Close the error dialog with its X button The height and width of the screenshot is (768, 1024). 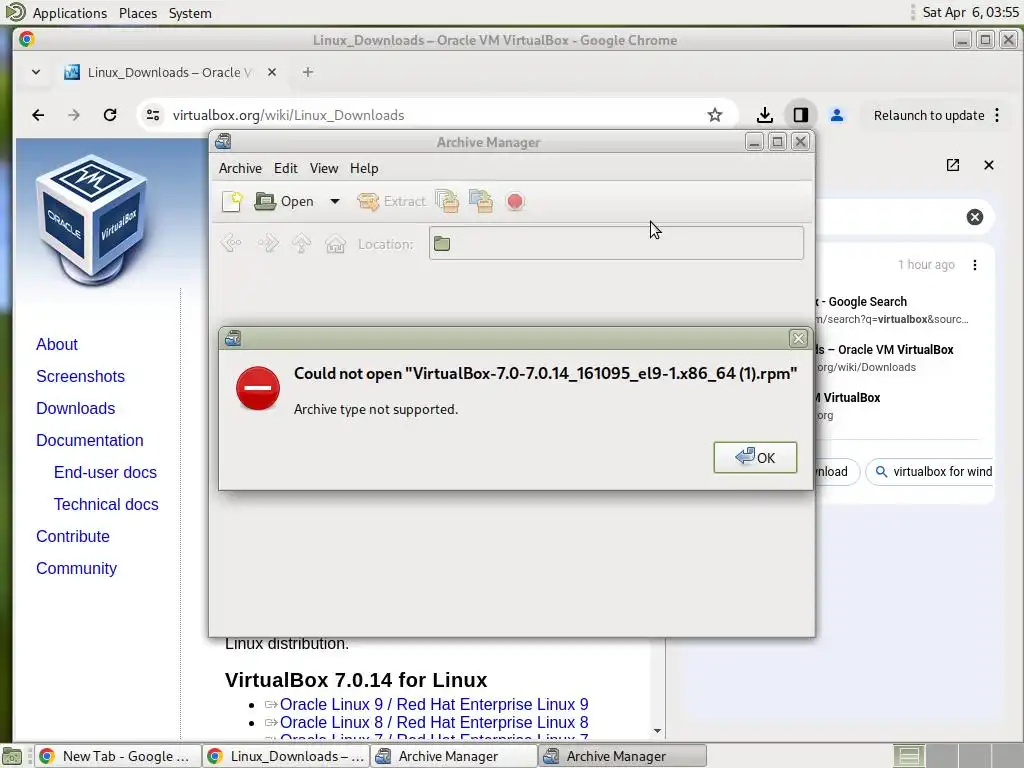798,338
